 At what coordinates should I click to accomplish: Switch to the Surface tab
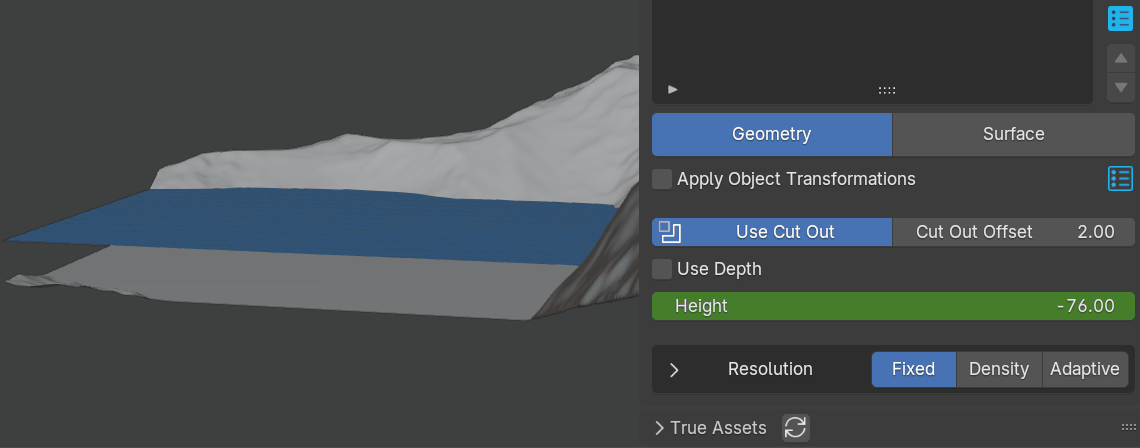(x=1013, y=134)
